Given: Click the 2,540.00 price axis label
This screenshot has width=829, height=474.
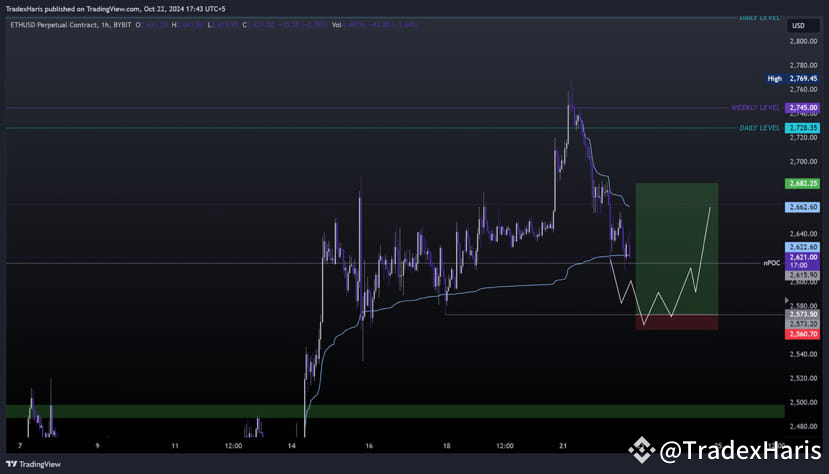Looking at the screenshot, I should [803, 354].
